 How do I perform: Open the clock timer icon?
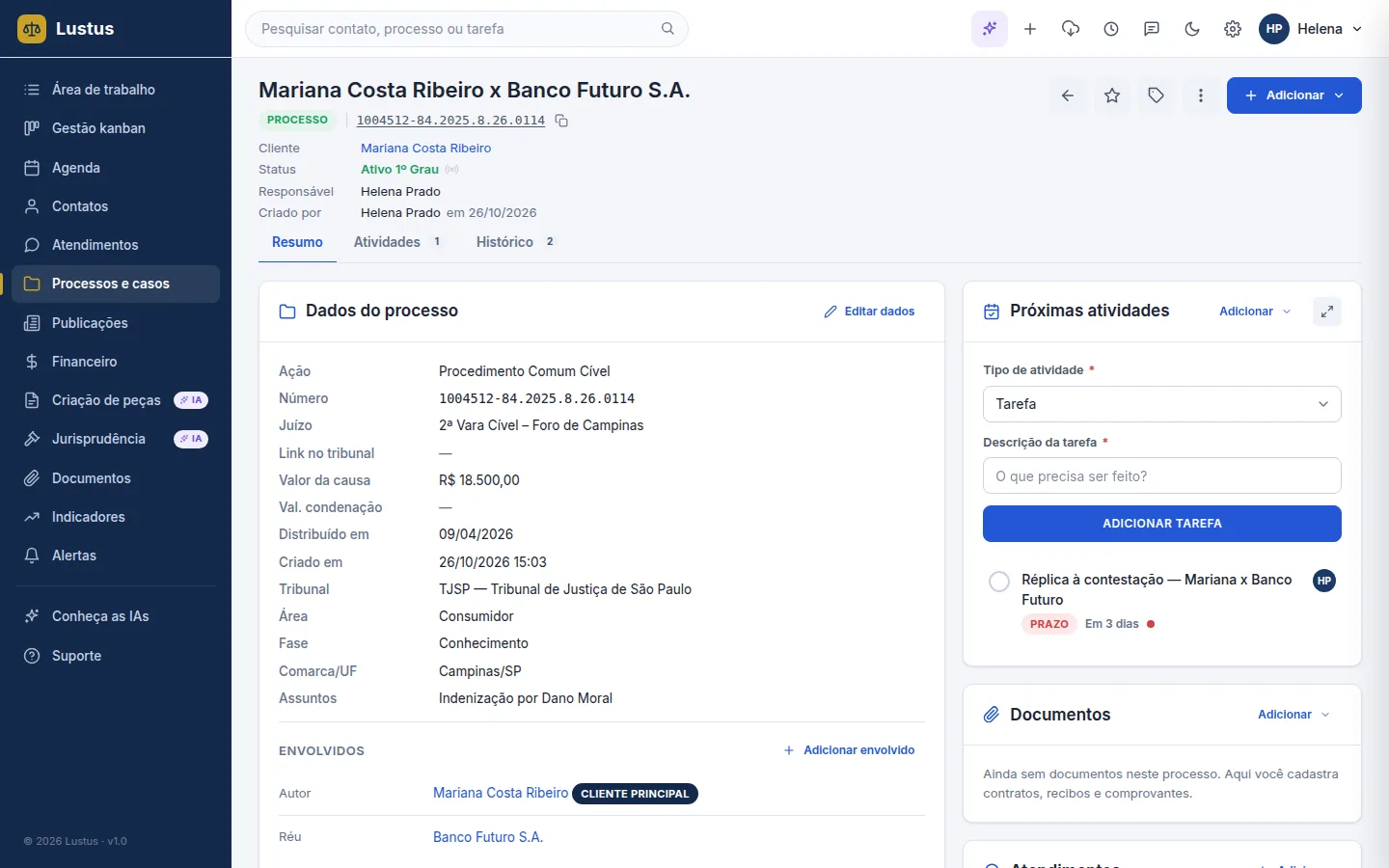pos(1111,29)
